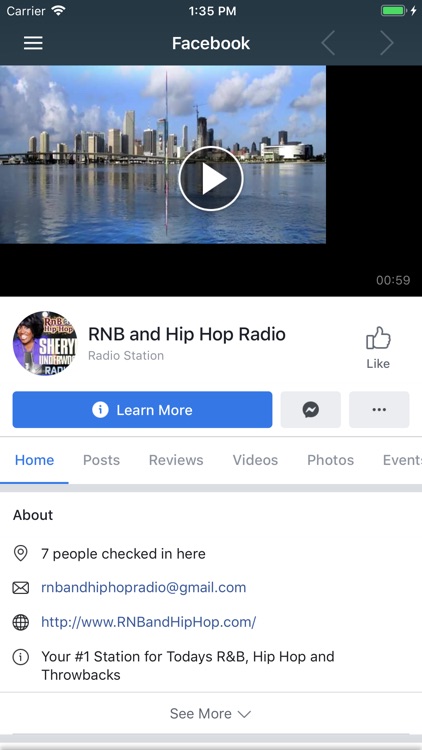The width and height of the screenshot is (422, 750).
Task: Open the Events tab
Action: click(x=402, y=460)
